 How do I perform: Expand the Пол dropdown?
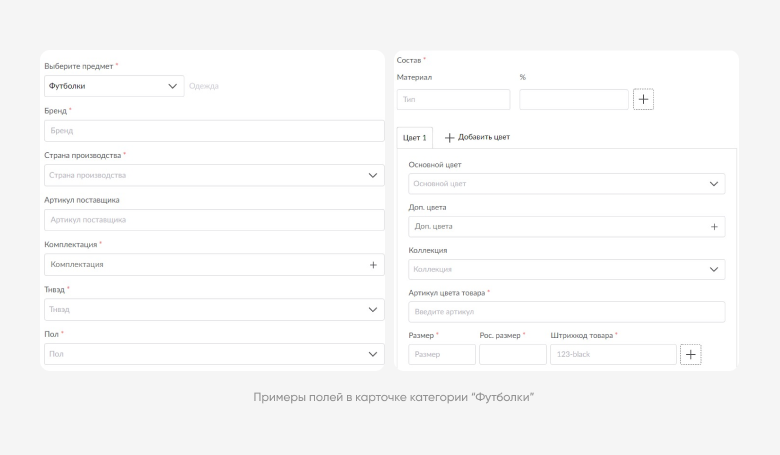pos(214,354)
